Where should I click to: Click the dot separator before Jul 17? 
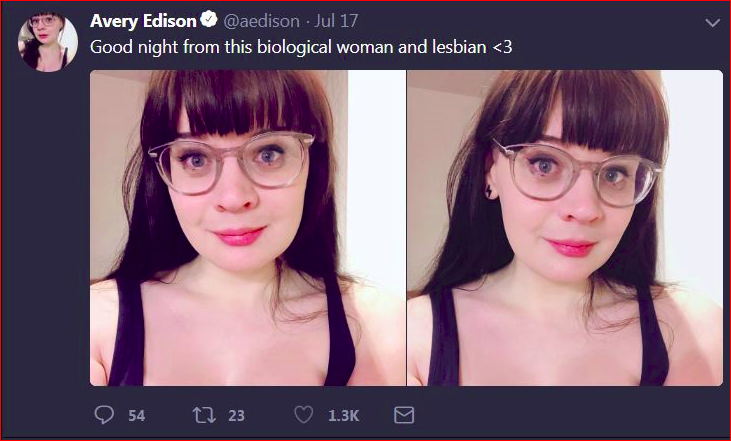tap(307, 22)
